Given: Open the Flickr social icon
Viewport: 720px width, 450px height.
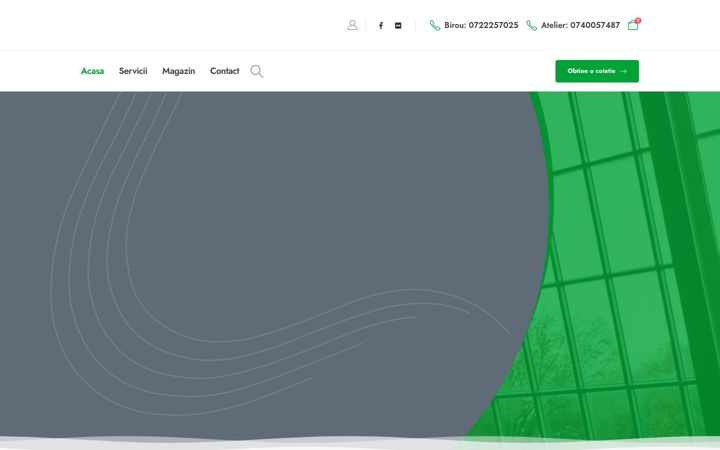Looking at the screenshot, I should click(x=398, y=26).
